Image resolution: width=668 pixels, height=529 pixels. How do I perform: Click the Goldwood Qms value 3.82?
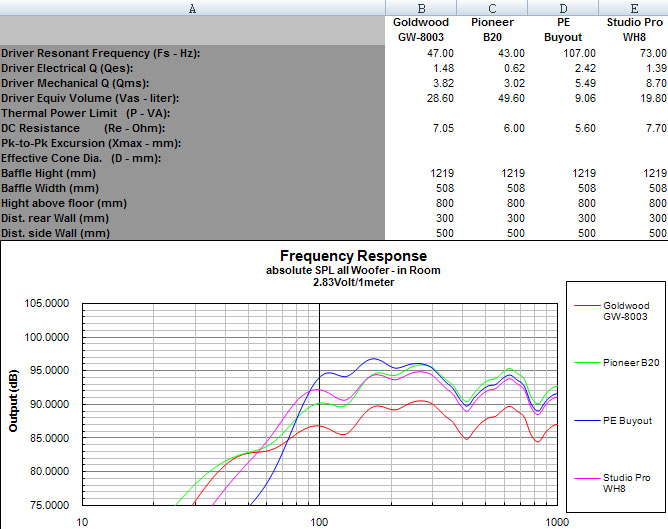(x=443, y=83)
